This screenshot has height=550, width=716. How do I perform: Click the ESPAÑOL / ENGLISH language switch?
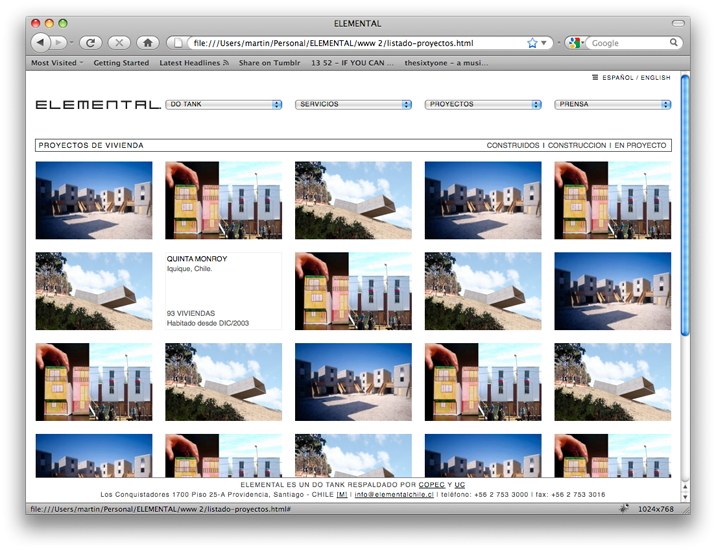[636, 78]
